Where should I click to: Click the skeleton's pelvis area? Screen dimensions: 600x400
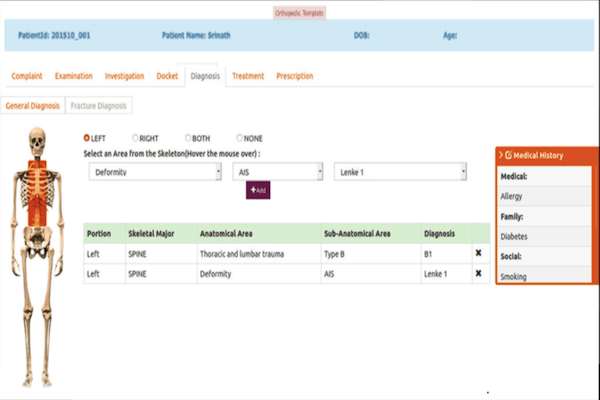click(x=37, y=241)
